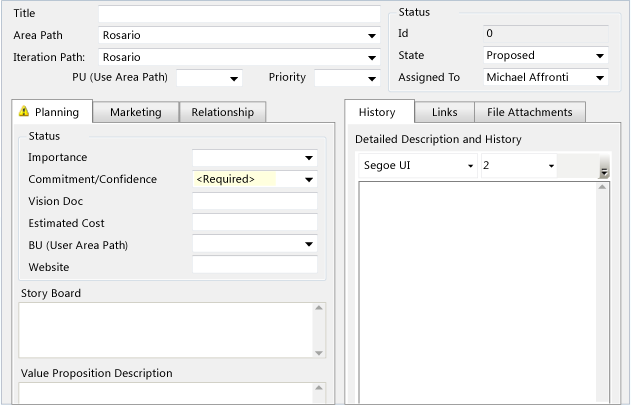Screen dimensions: 631x405
Task: Open the File Attachments tab
Action: [x=530, y=112]
